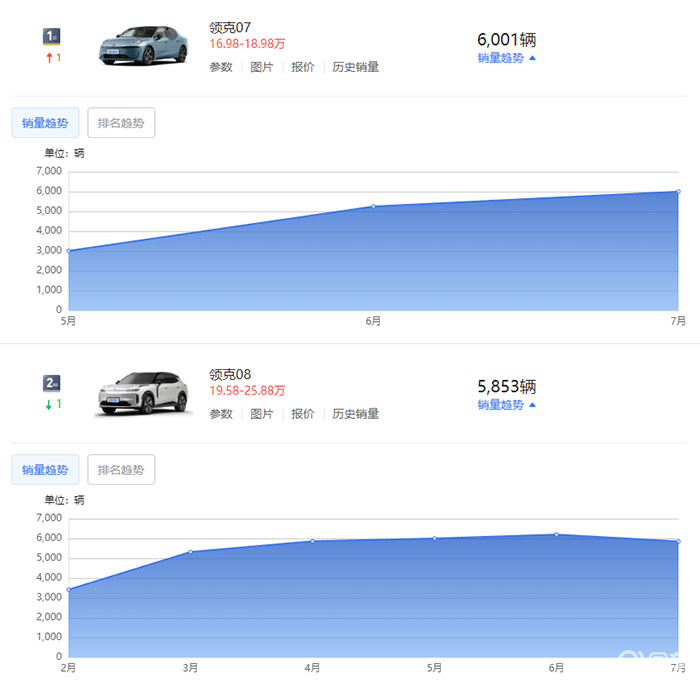Click the 5月 data point on 领克07 chart
This screenshot has height=683, width=700.
pos(69,251)
